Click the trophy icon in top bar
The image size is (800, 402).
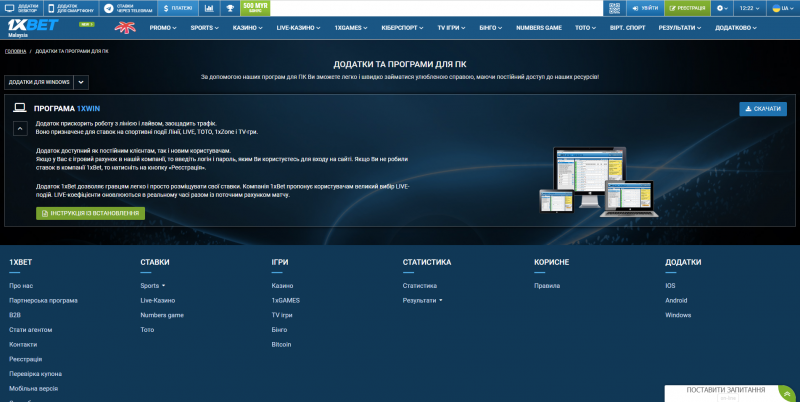click(230, 8)
